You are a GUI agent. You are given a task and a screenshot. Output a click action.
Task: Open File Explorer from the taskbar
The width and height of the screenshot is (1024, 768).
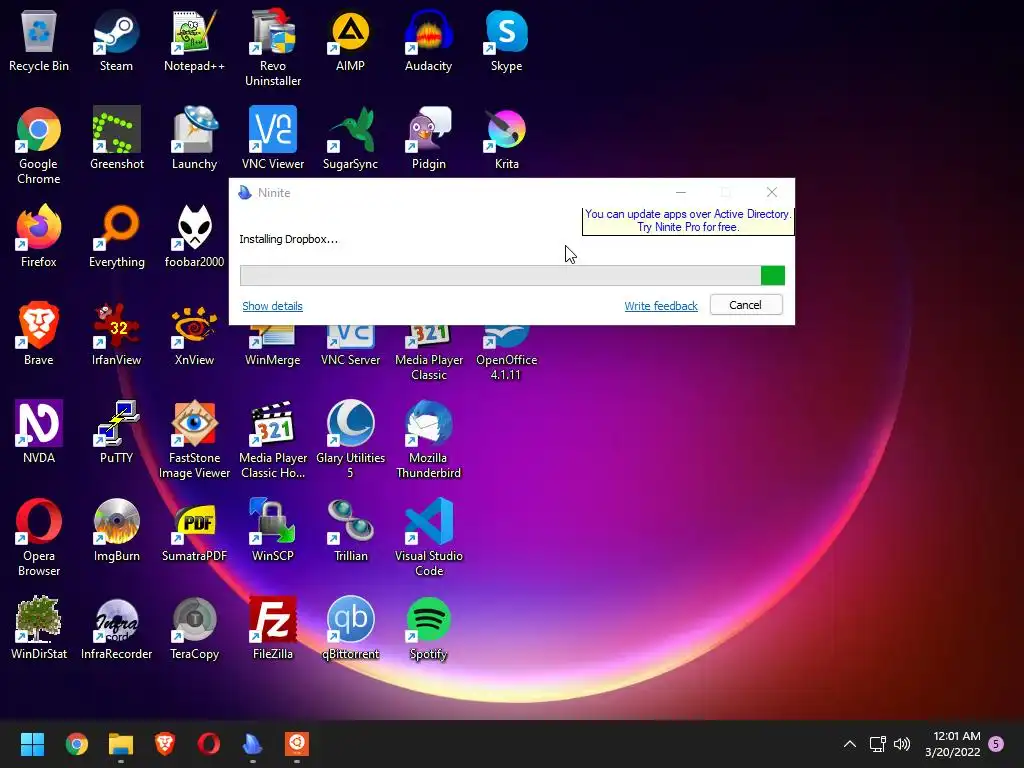(x=121, y=744)
